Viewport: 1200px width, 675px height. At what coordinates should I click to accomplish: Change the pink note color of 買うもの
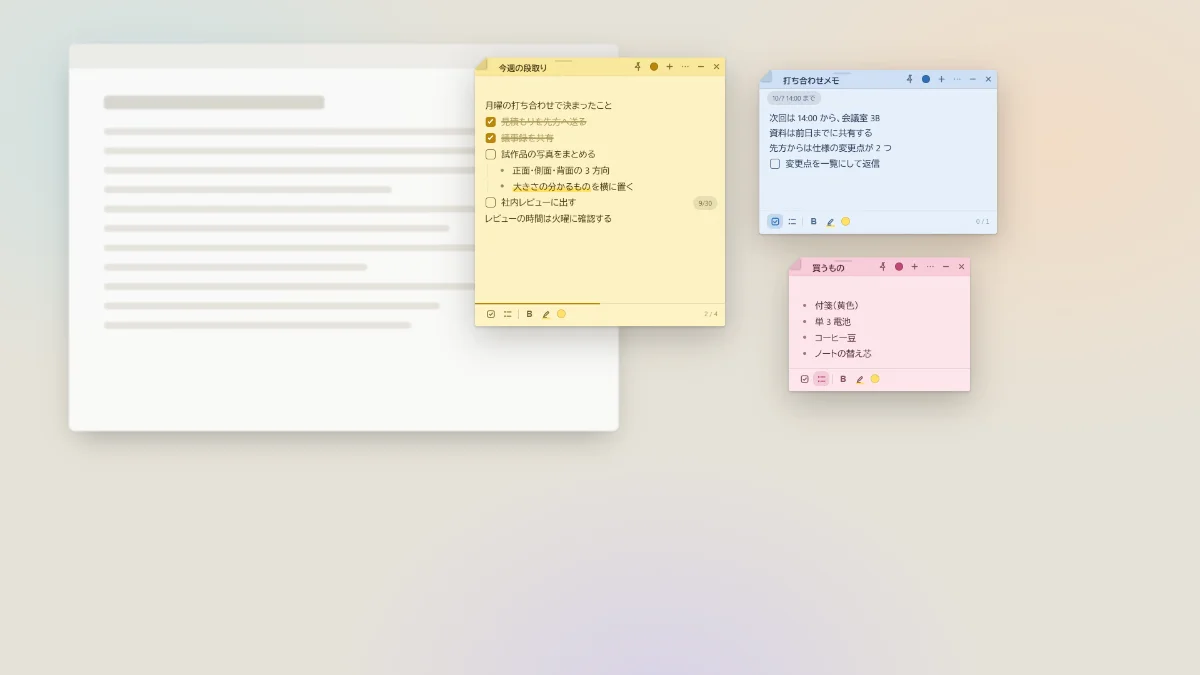pyautogui.click(x=899, y=267)
